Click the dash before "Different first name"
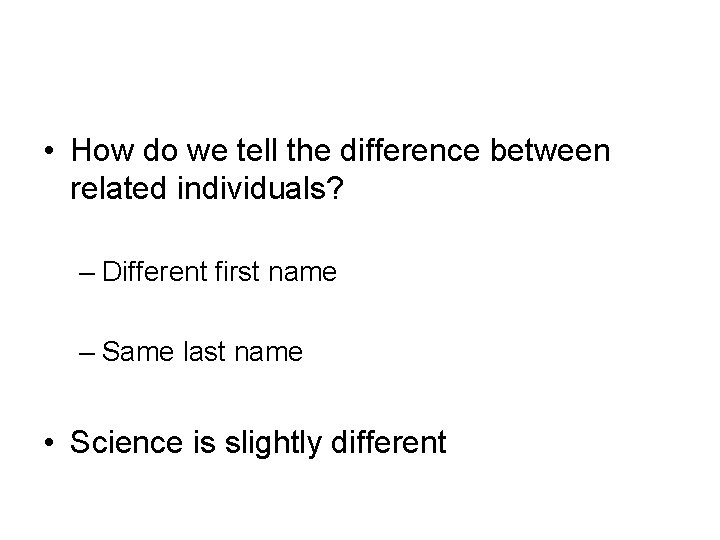 [x=87, y=271]
